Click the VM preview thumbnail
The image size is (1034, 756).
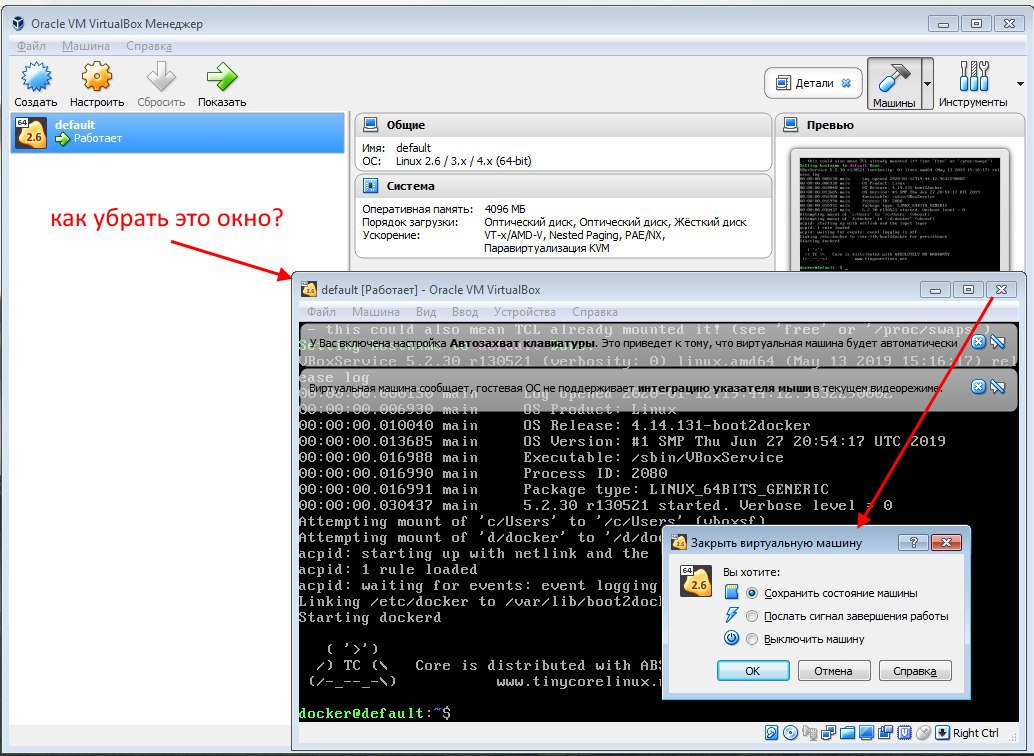coord(899,214)
